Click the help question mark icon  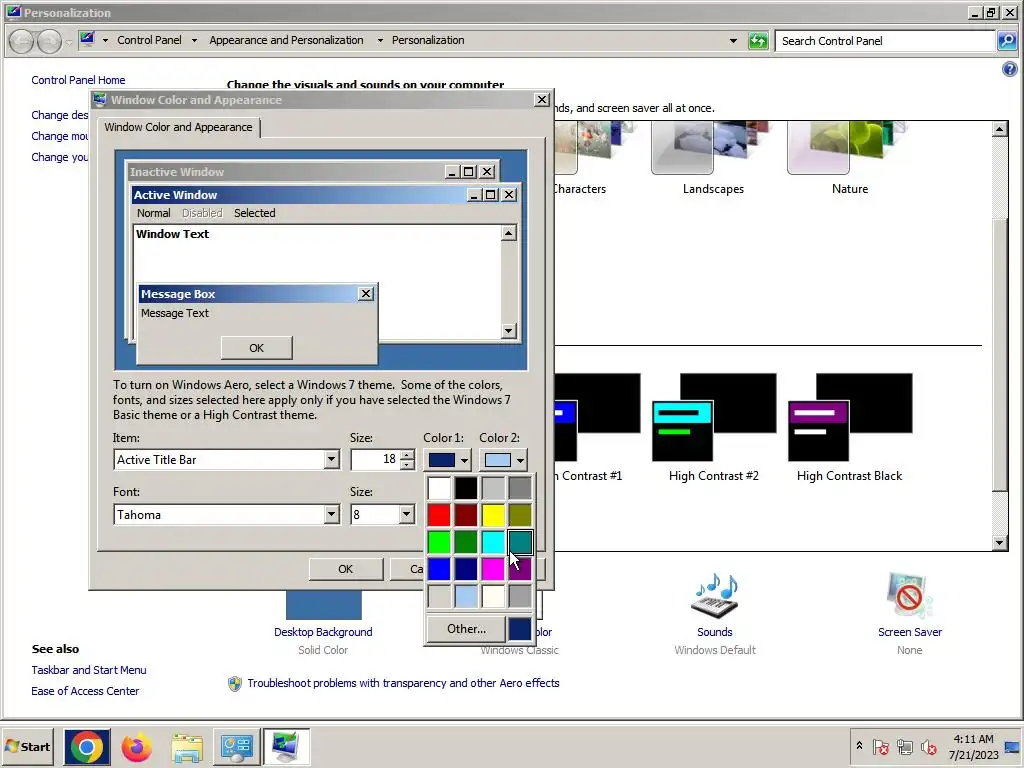[1009, 69]
